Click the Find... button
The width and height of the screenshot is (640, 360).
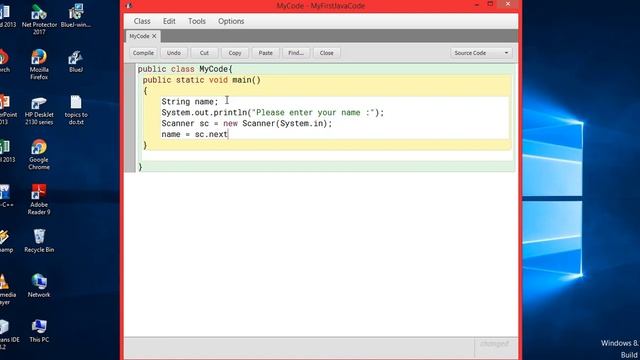click(296, 53)
